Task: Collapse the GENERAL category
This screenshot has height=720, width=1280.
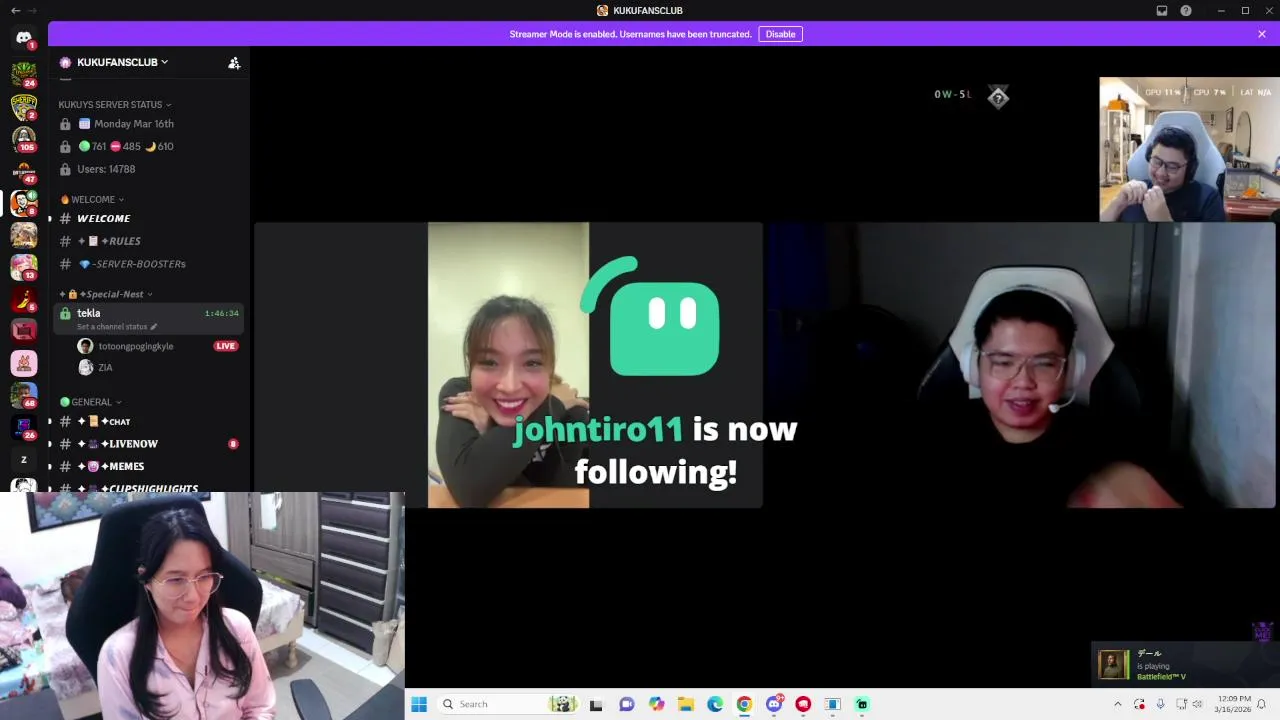Action: coord(91,402)
